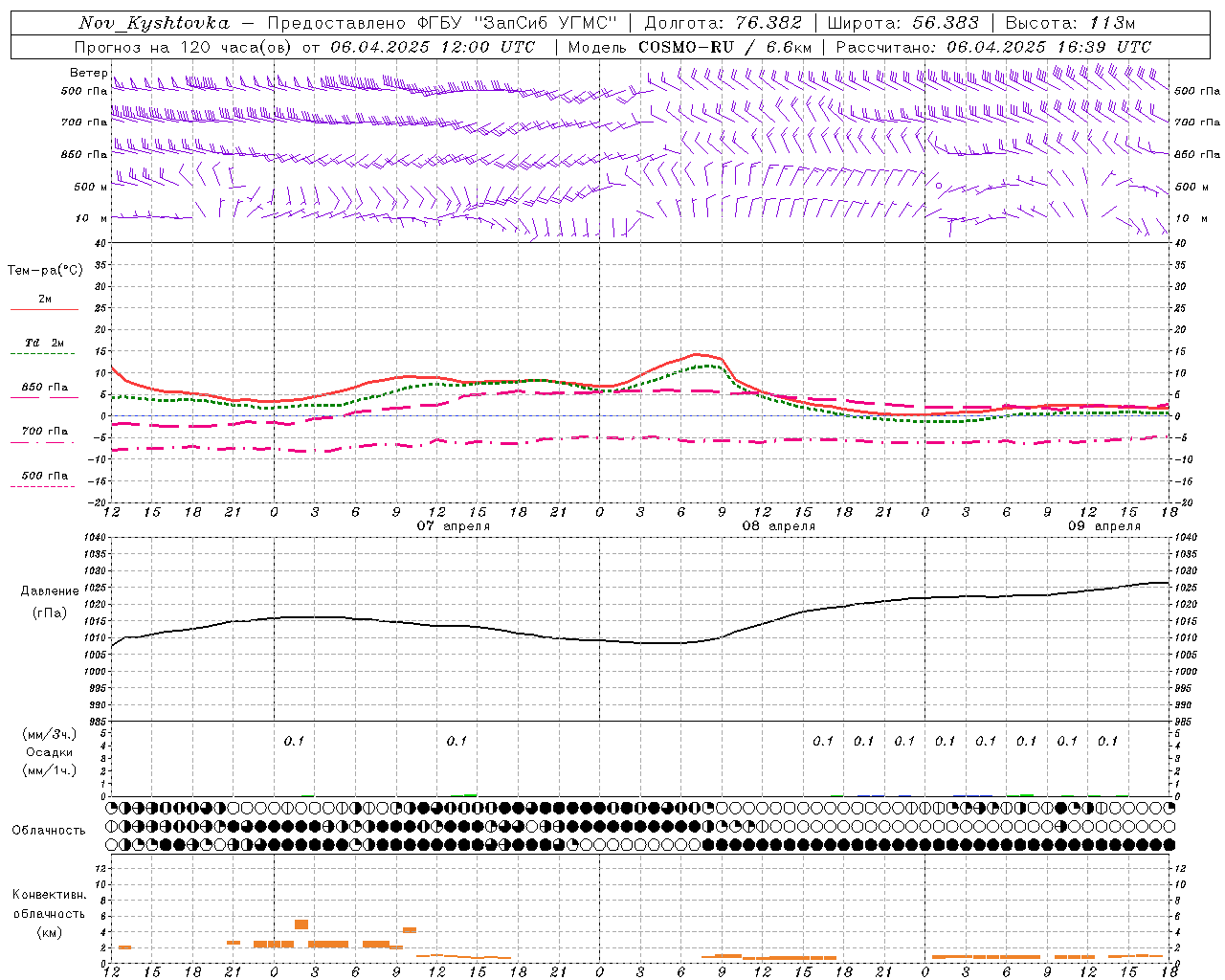
Task: Click the 08 апреля date label
Action: 779,526
